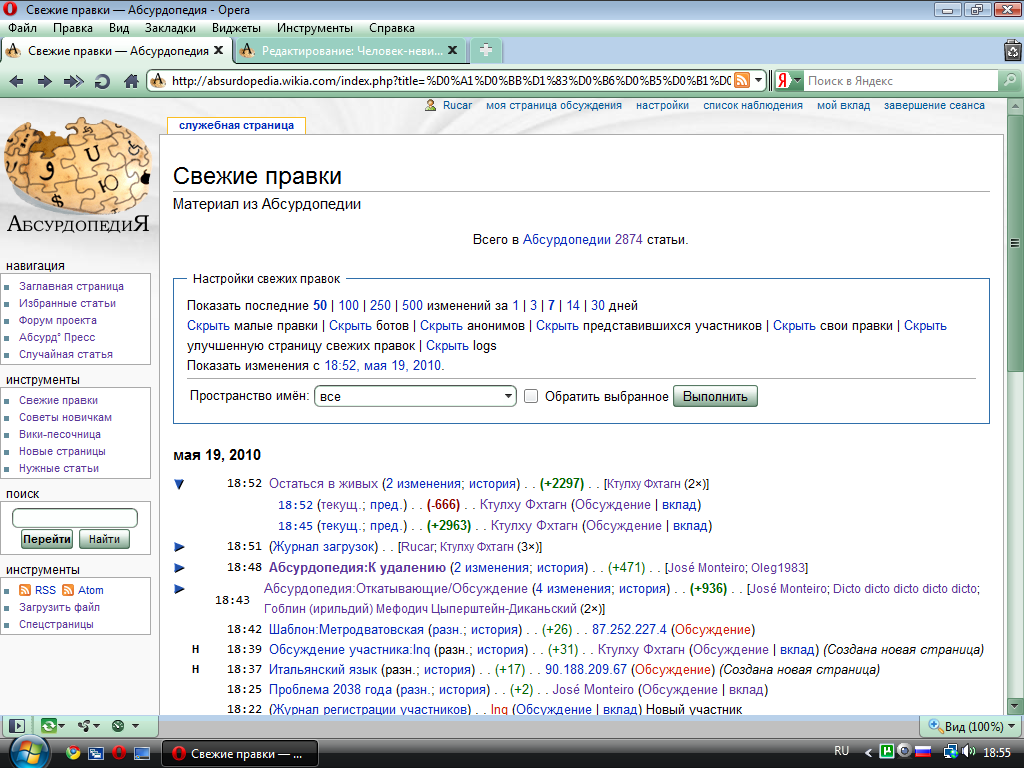Image resolution: width=1024 pixels, height=768 pixels.
Task: Open the 'Пространство имён' dropdown
Action: pos(415,396)
